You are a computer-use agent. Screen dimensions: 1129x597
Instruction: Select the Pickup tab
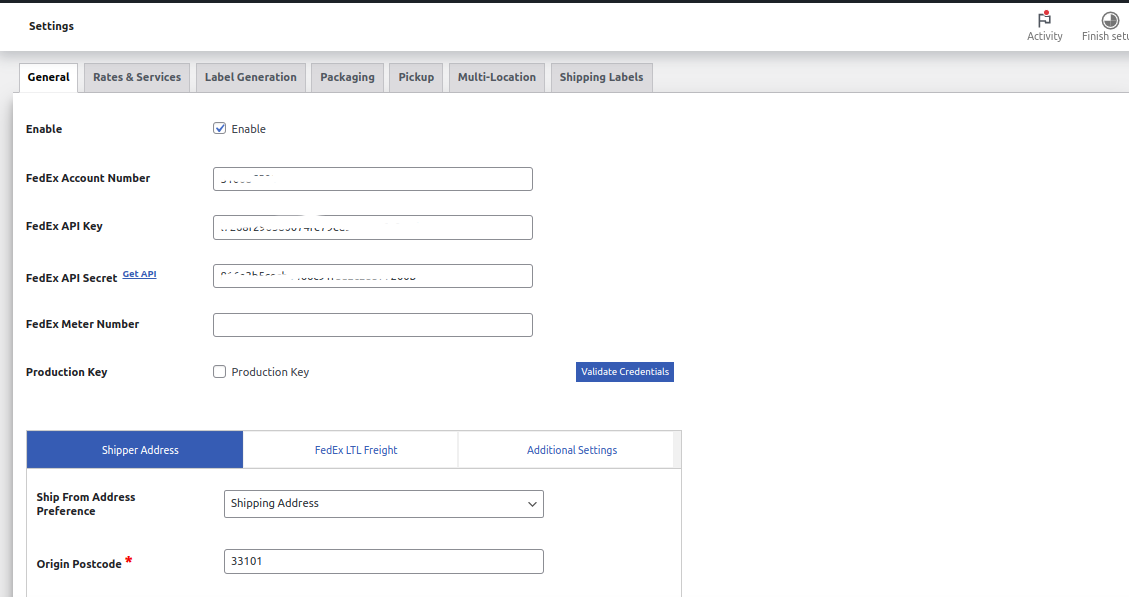pos(416,77)
